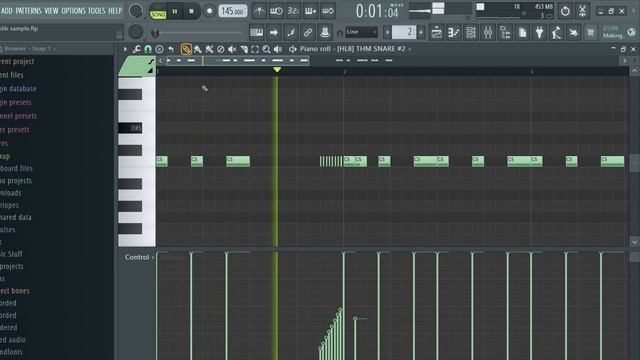Toggle loop recording
The image size is (640, 360).
[328, 11]
